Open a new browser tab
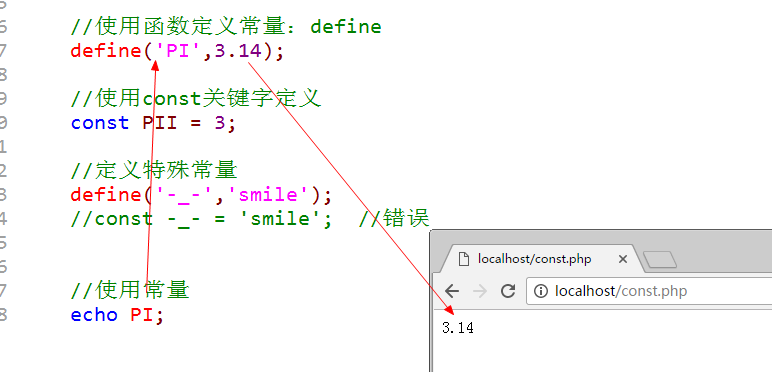772x372 pixels. pyautogui.click(x=660, y=260)
